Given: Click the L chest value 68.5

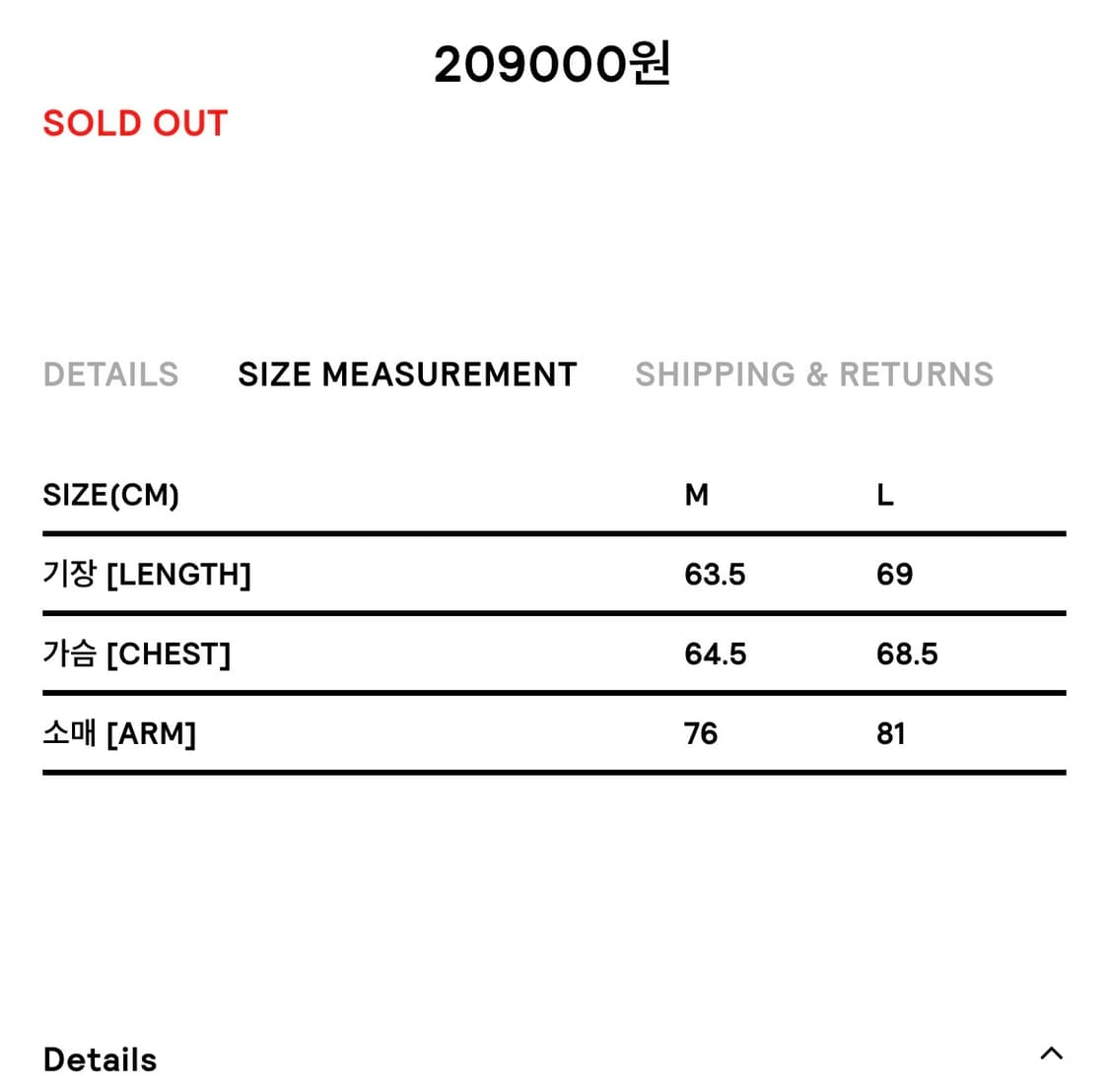Looking at the screenshot, I should click(x=907, y=653).
